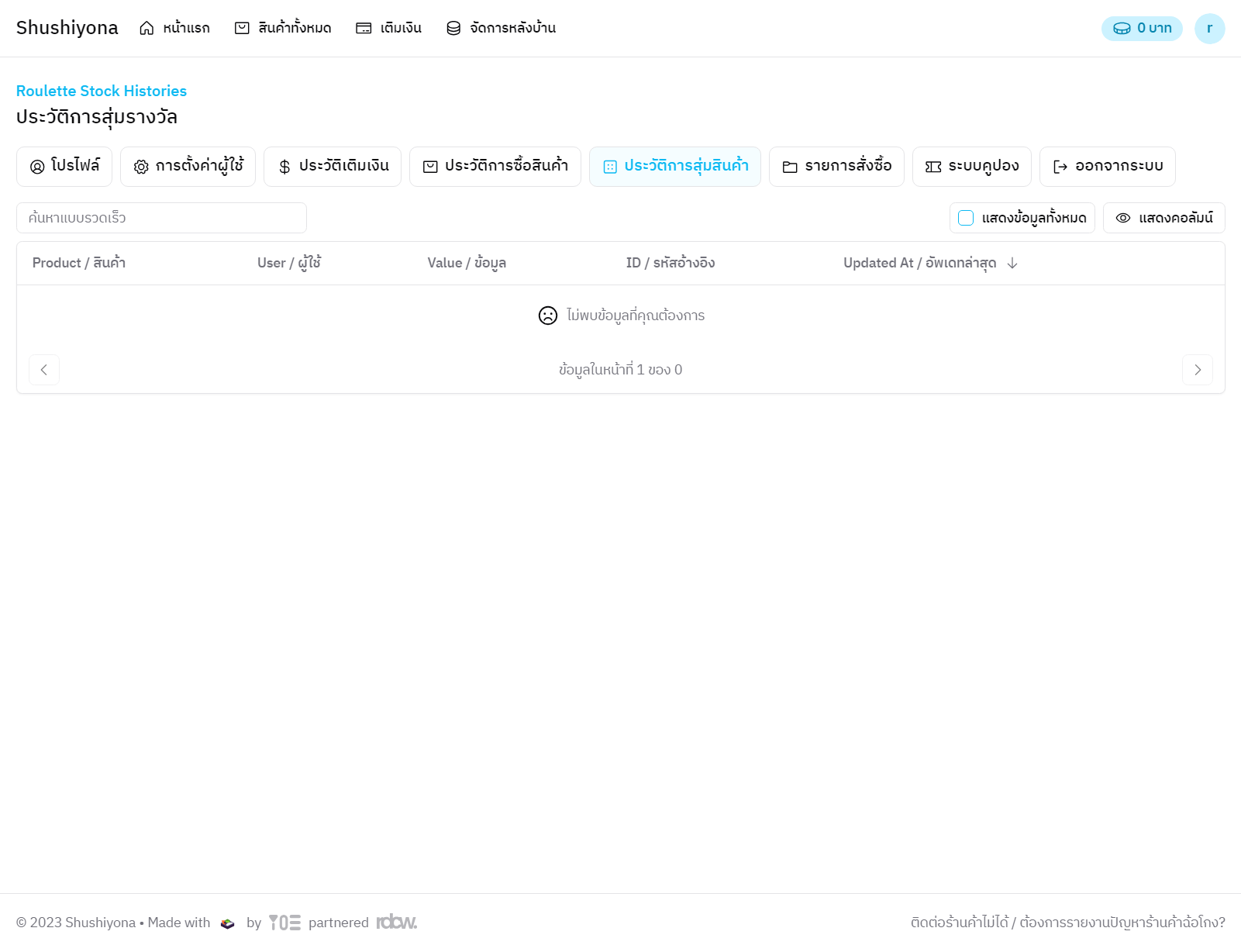
Task: Open the รายการสั่งซื้อ orders folder
Action: [x=836, y=167]
